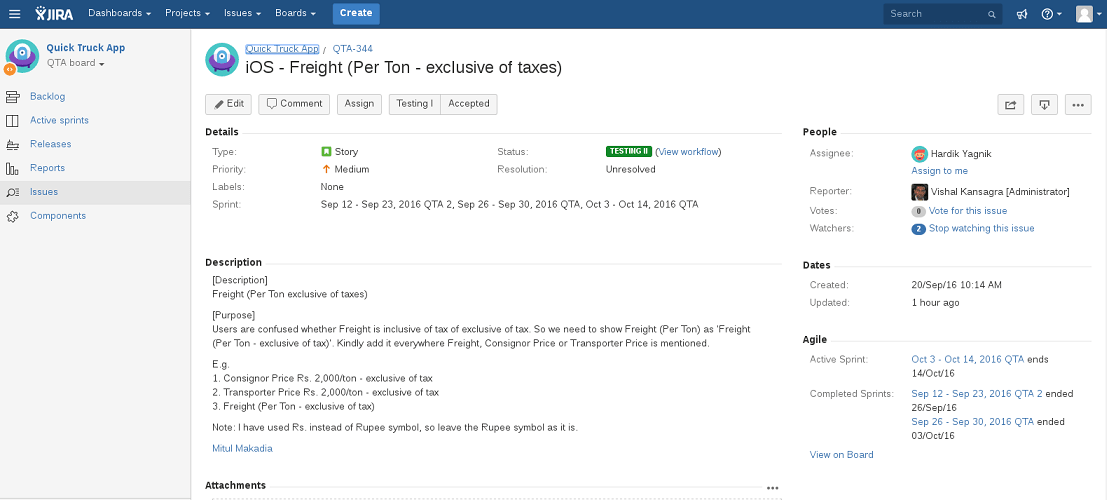Click the Quick Truck App sidebar avatar

(22, 56)
